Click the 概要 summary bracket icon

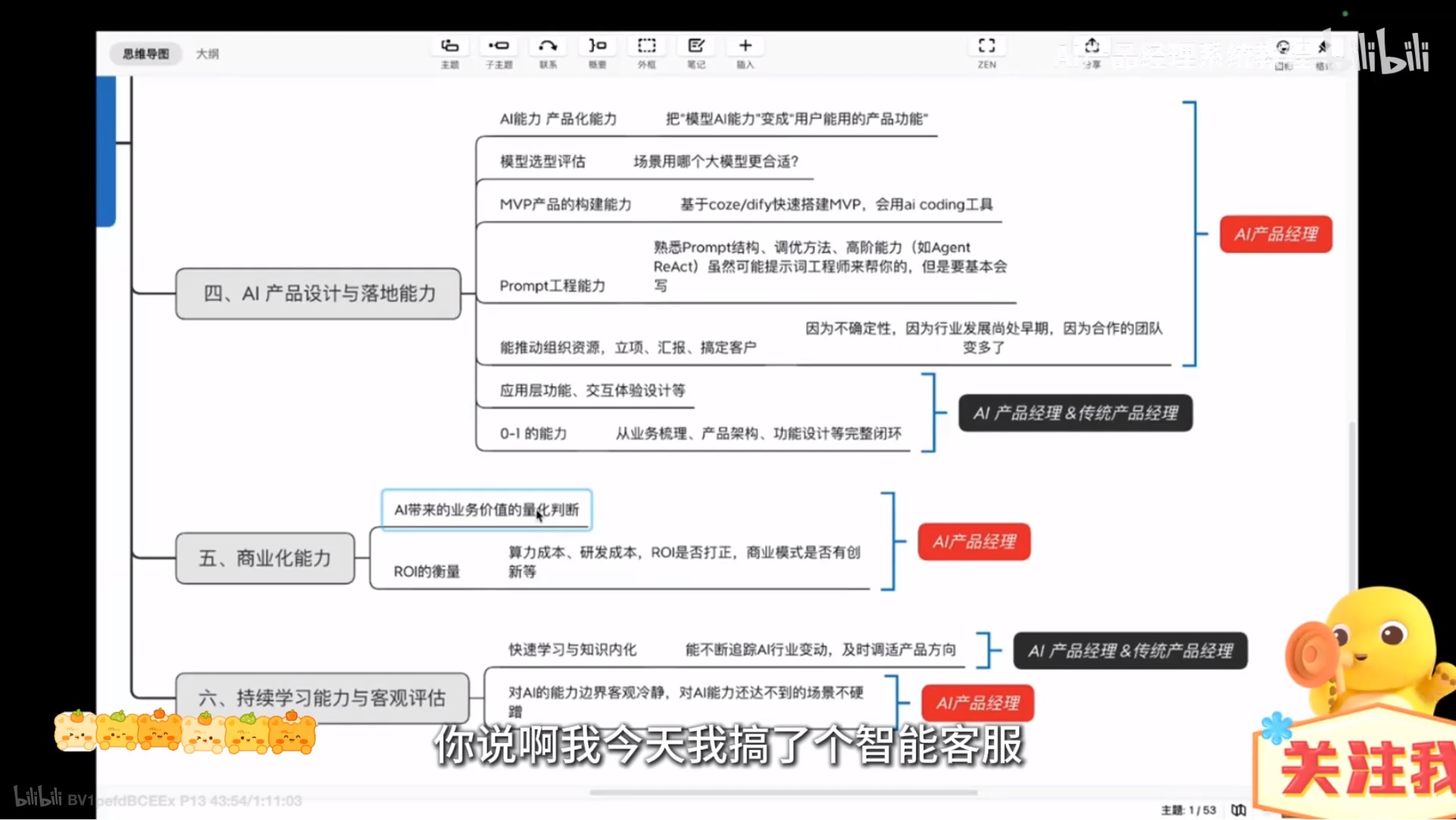point(597,47)
